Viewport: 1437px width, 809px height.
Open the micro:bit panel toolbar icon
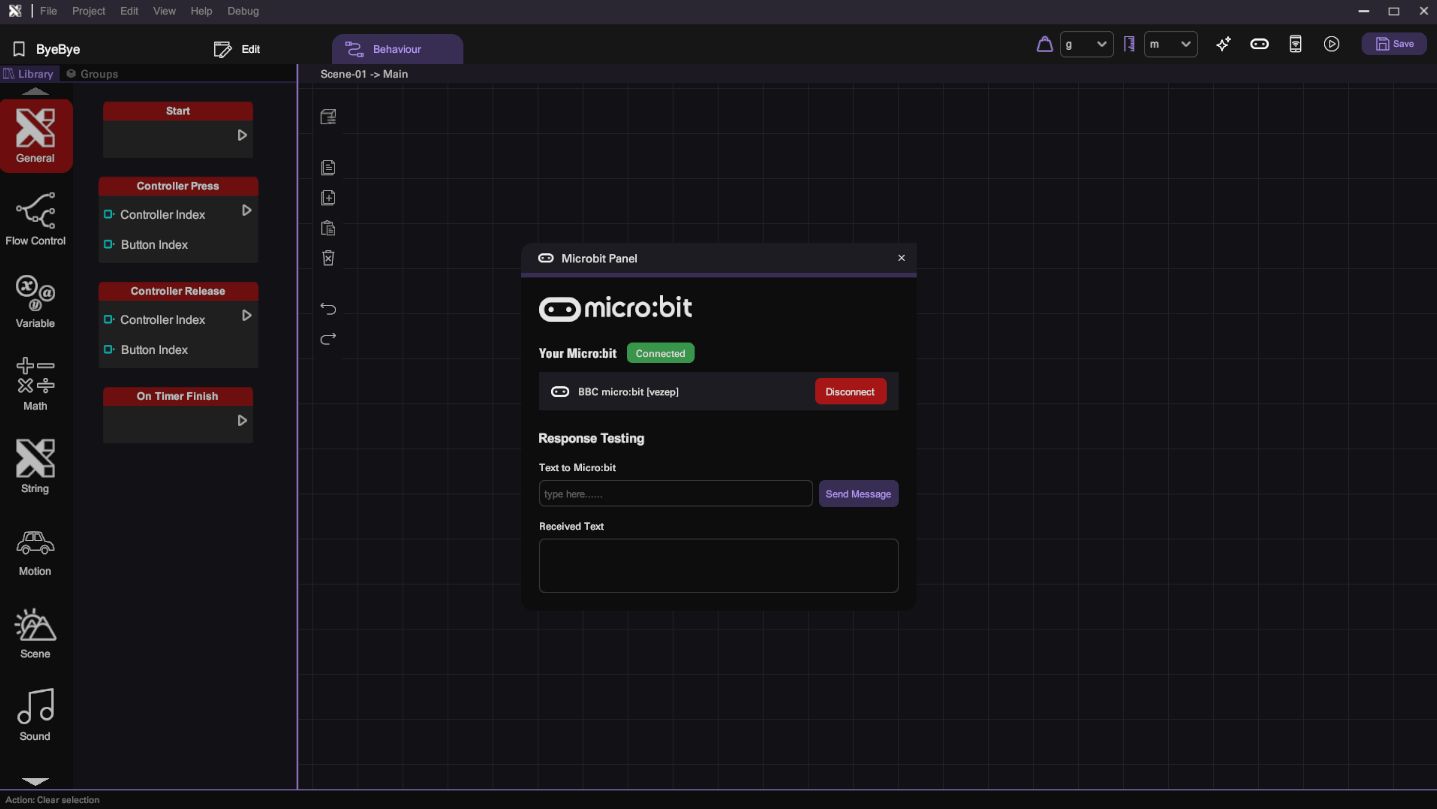point(1259,44)
